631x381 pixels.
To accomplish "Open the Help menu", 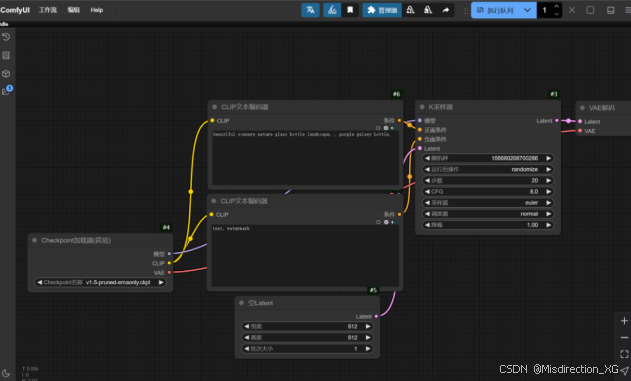I will point(97,10).
